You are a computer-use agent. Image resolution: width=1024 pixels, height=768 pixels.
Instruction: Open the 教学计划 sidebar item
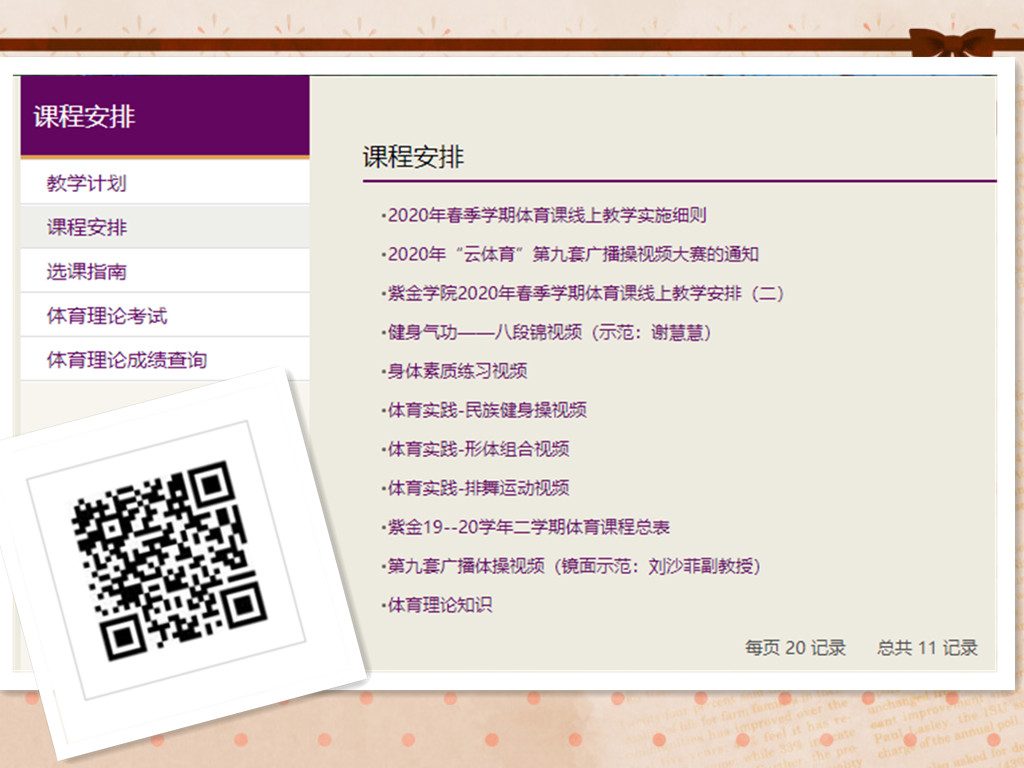86,184
